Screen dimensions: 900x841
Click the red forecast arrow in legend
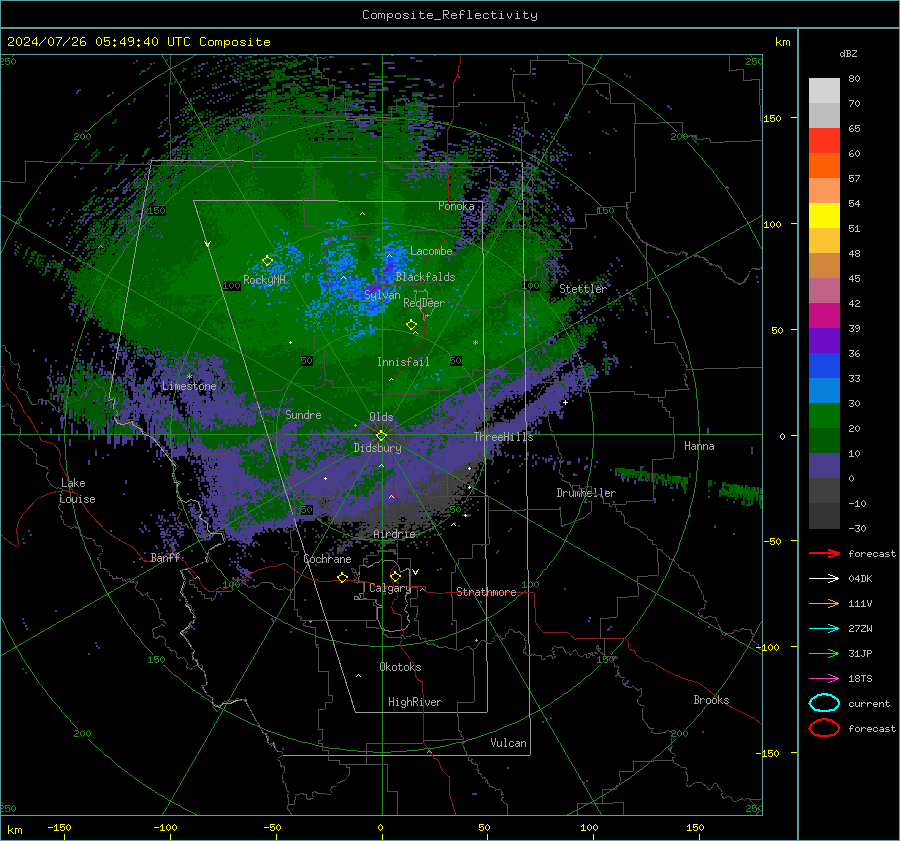(x=824, y=553)
